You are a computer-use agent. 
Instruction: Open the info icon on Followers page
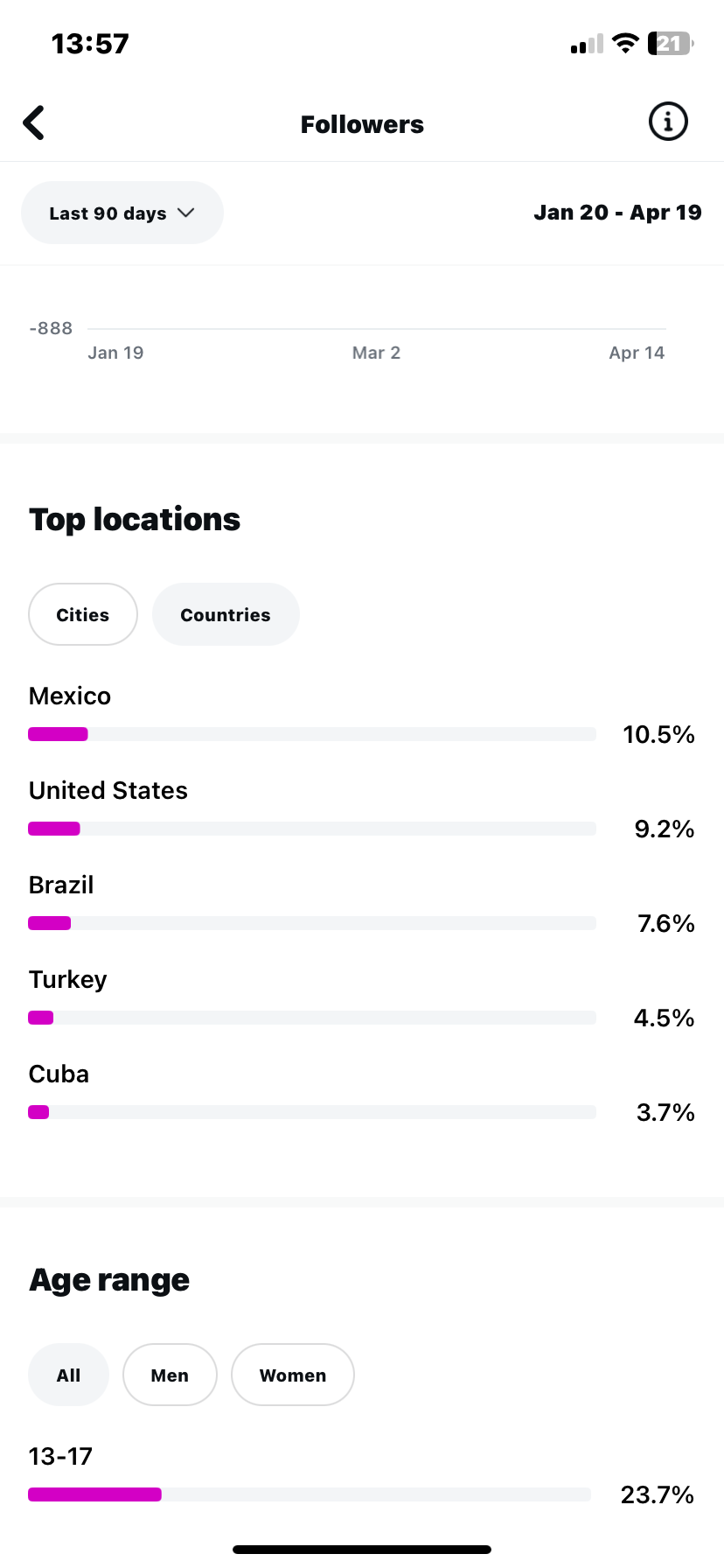click(x=668, y=122)
